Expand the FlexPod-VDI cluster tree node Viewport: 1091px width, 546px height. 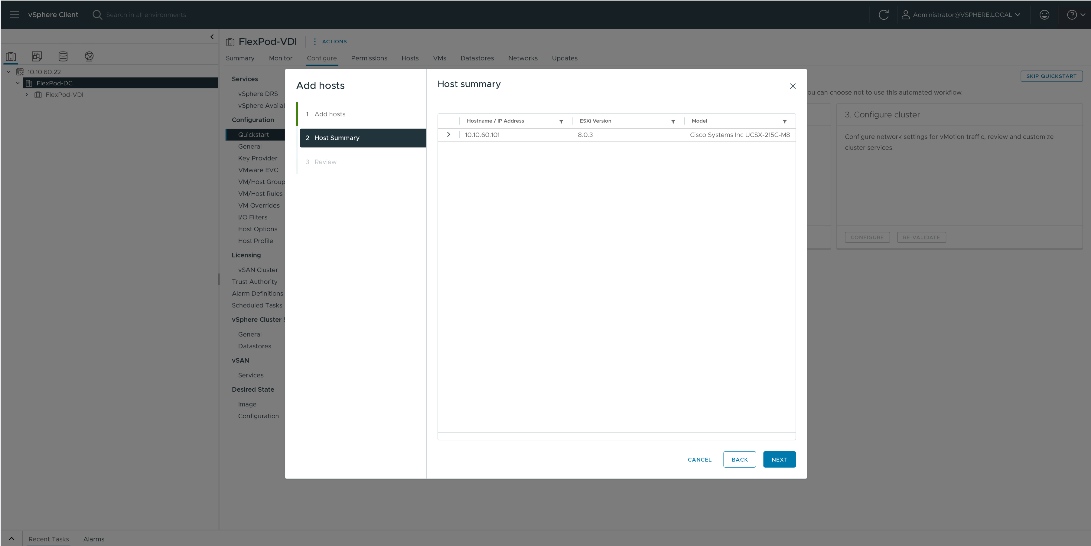pos(27,95)
